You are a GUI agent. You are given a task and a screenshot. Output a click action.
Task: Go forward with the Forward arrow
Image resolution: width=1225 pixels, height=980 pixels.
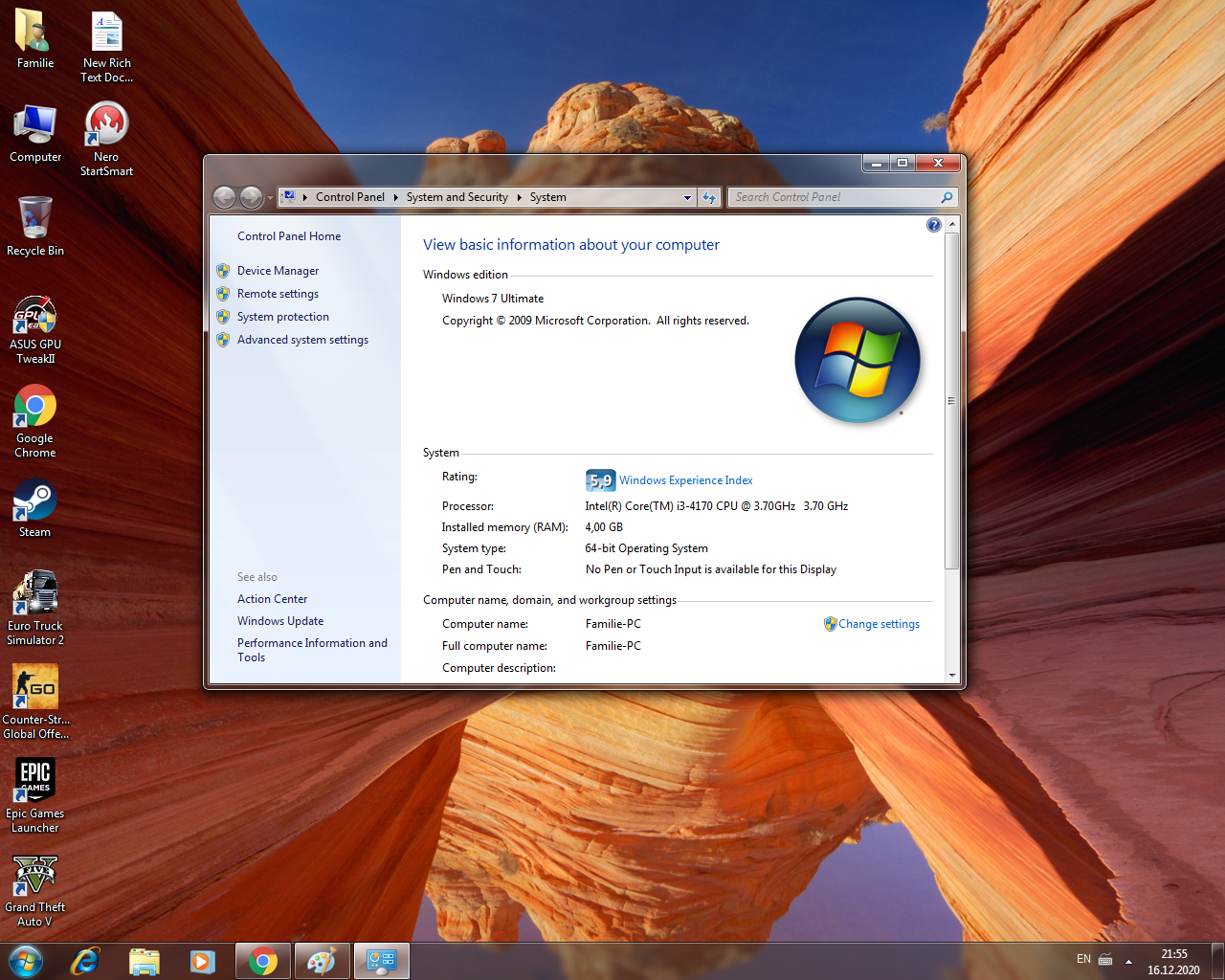point(251,197)
